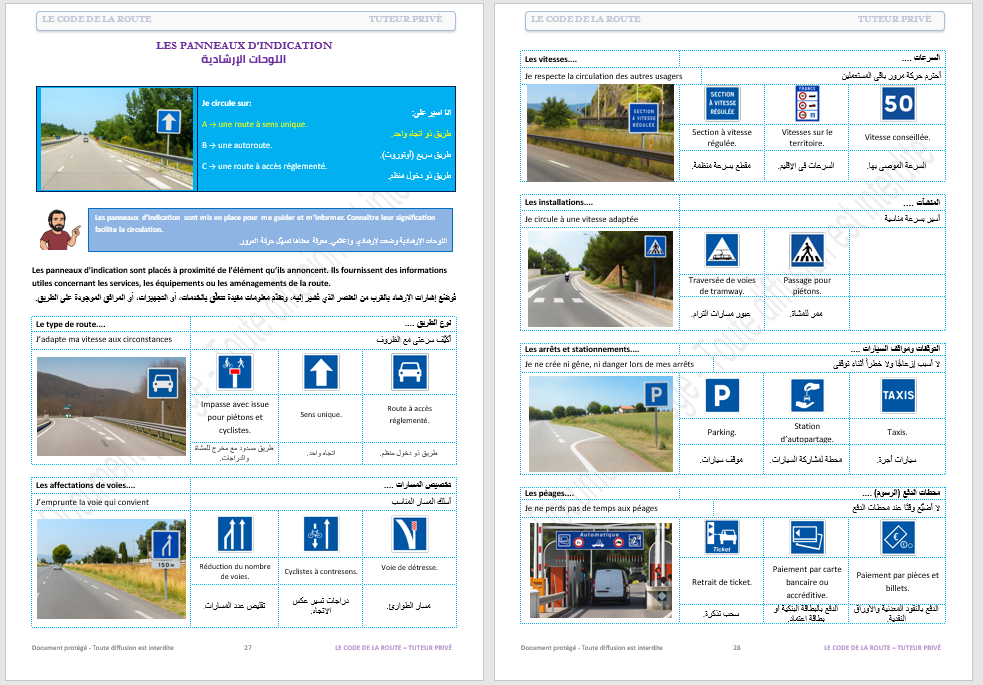The height and width of the screenshot is (685, 983).
Task: Click the cartoon tutor avatar
Action: pyautogui.click(x=58, y=230)
